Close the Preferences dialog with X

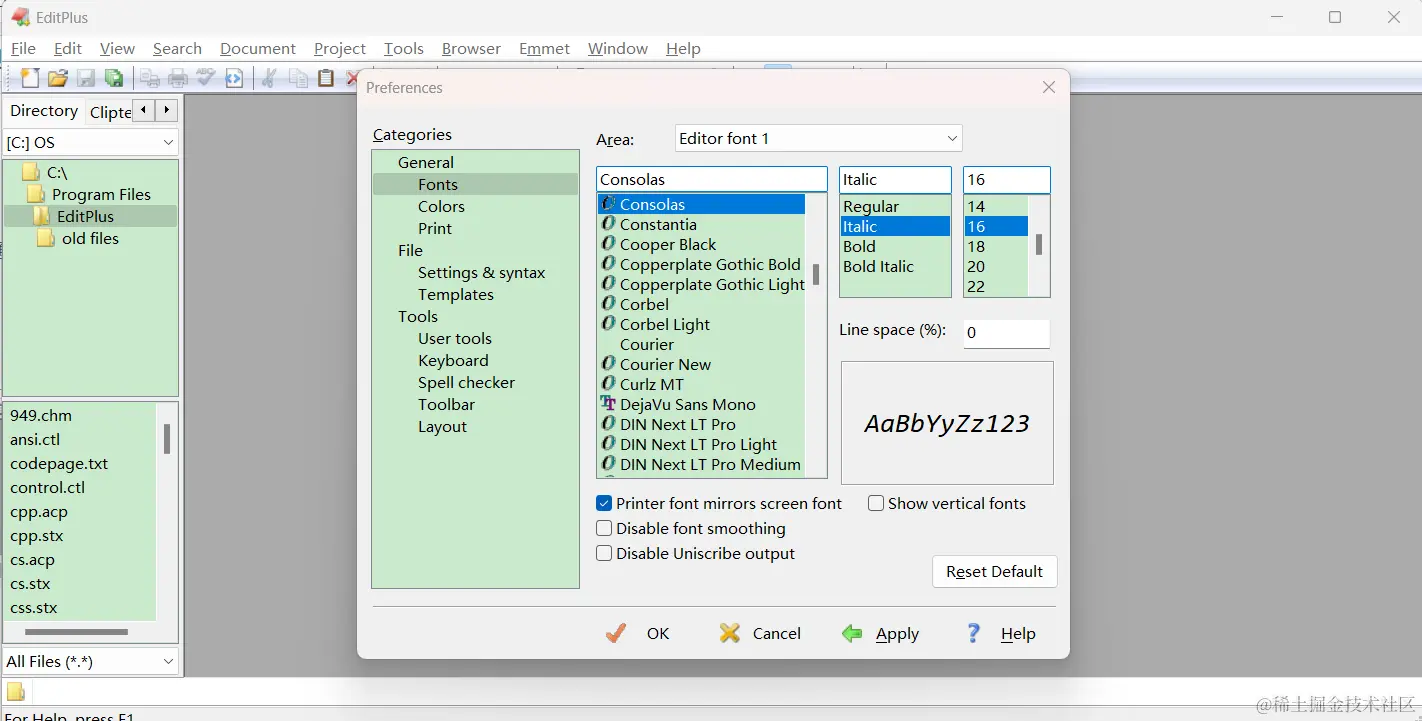pos(1049,88)
